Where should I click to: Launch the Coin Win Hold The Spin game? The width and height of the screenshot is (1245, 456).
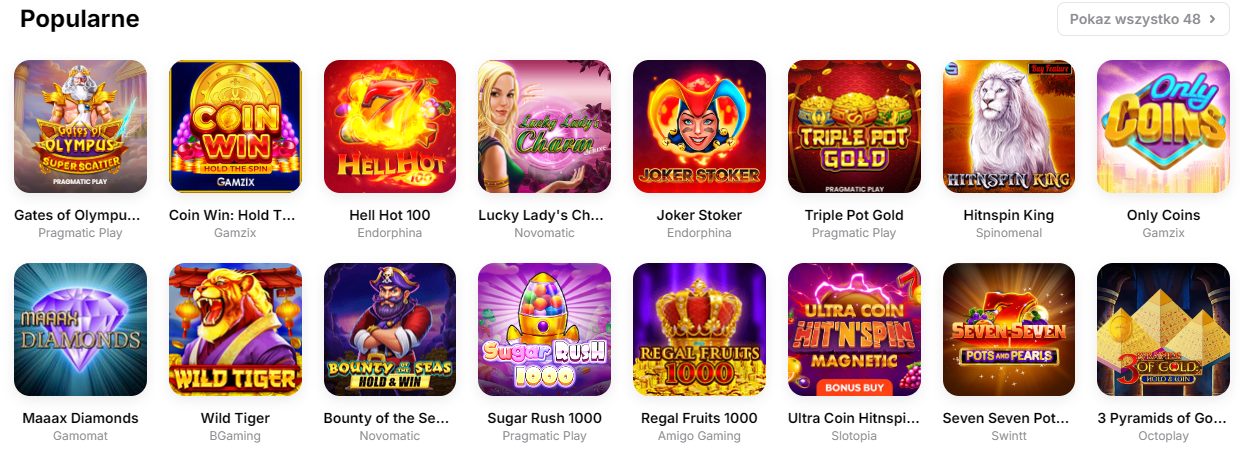tap(235, 126)
